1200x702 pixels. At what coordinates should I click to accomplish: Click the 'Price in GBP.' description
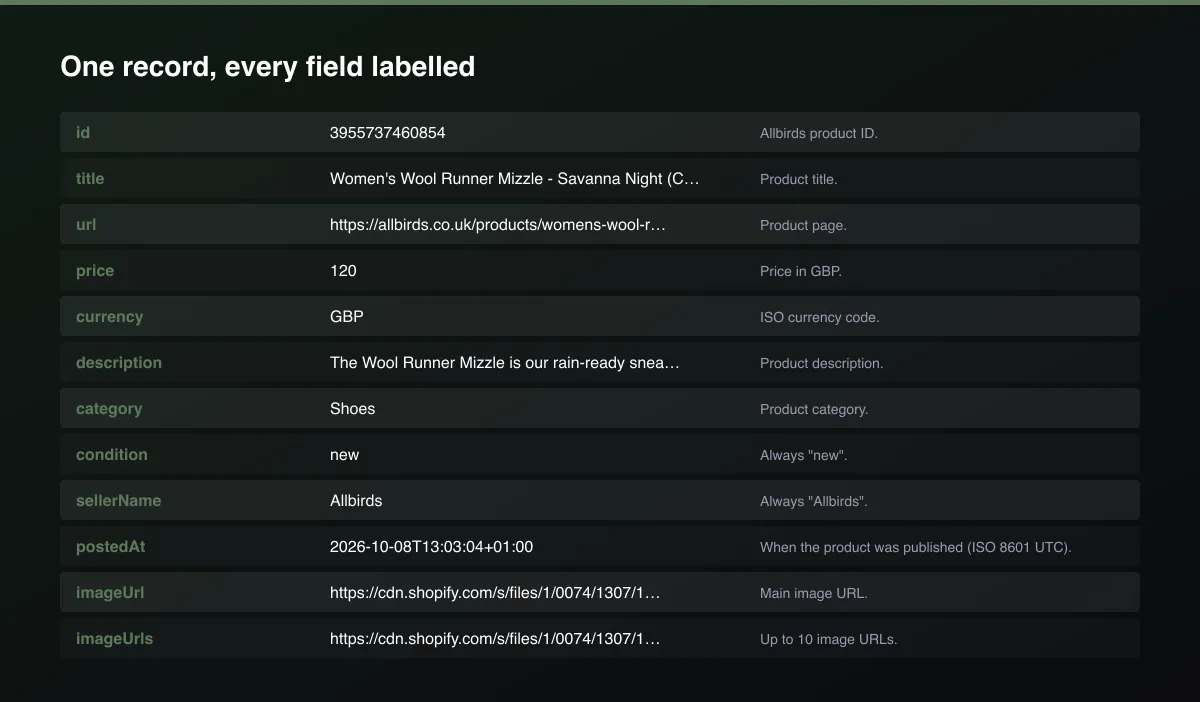click(x=801, y=271)
